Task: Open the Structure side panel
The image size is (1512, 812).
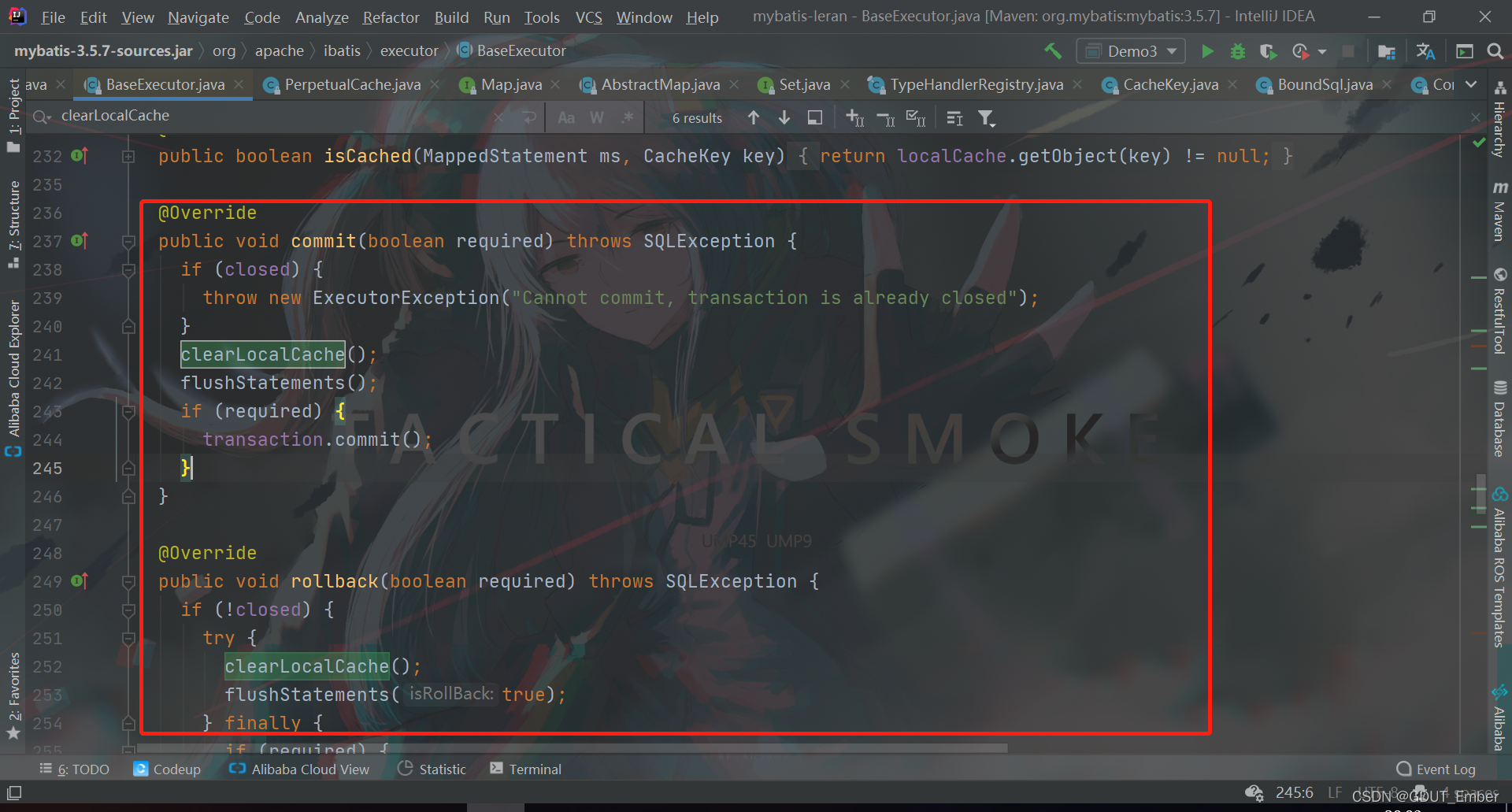Action: [13, 224]
